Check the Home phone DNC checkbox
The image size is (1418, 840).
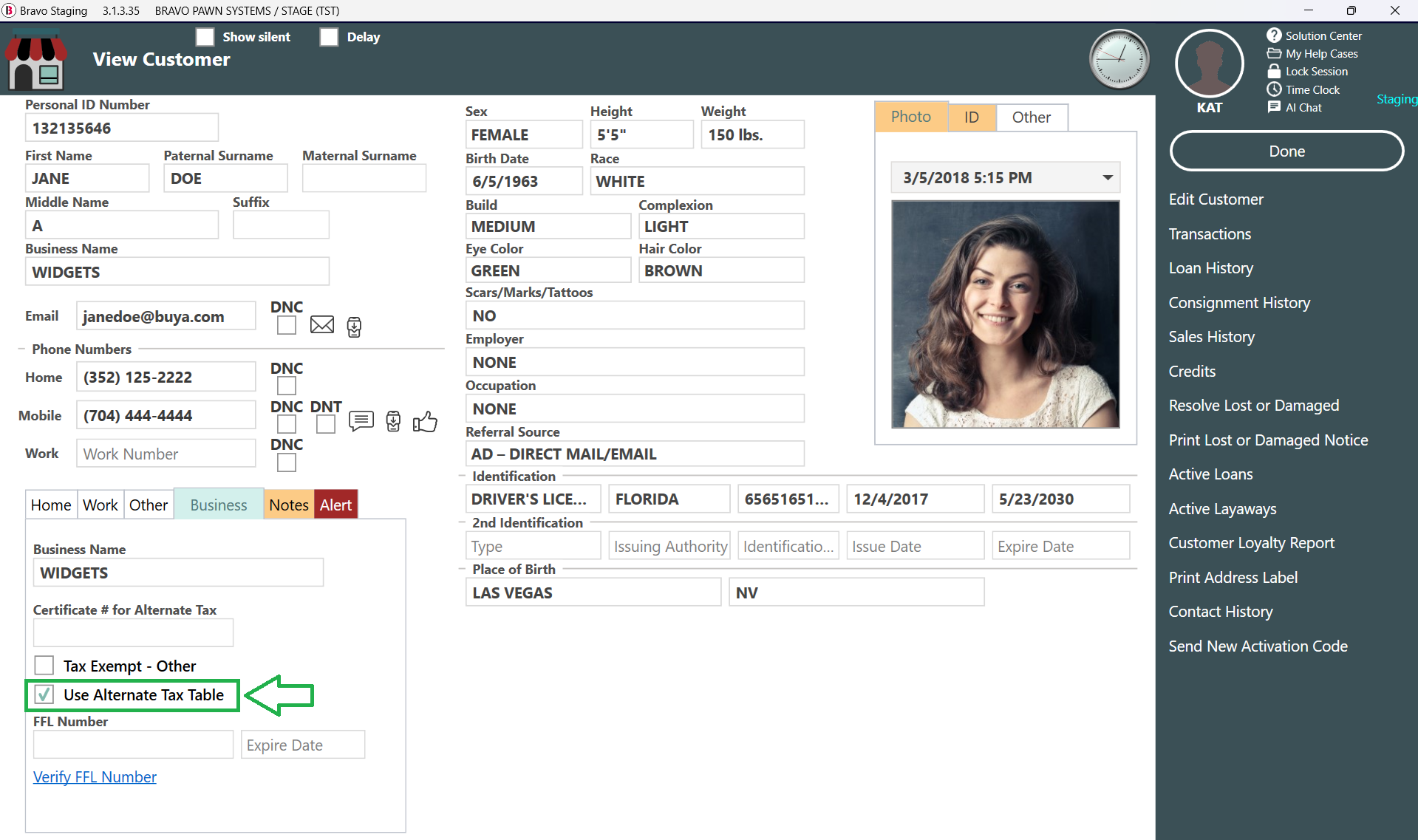pos(287,386)
